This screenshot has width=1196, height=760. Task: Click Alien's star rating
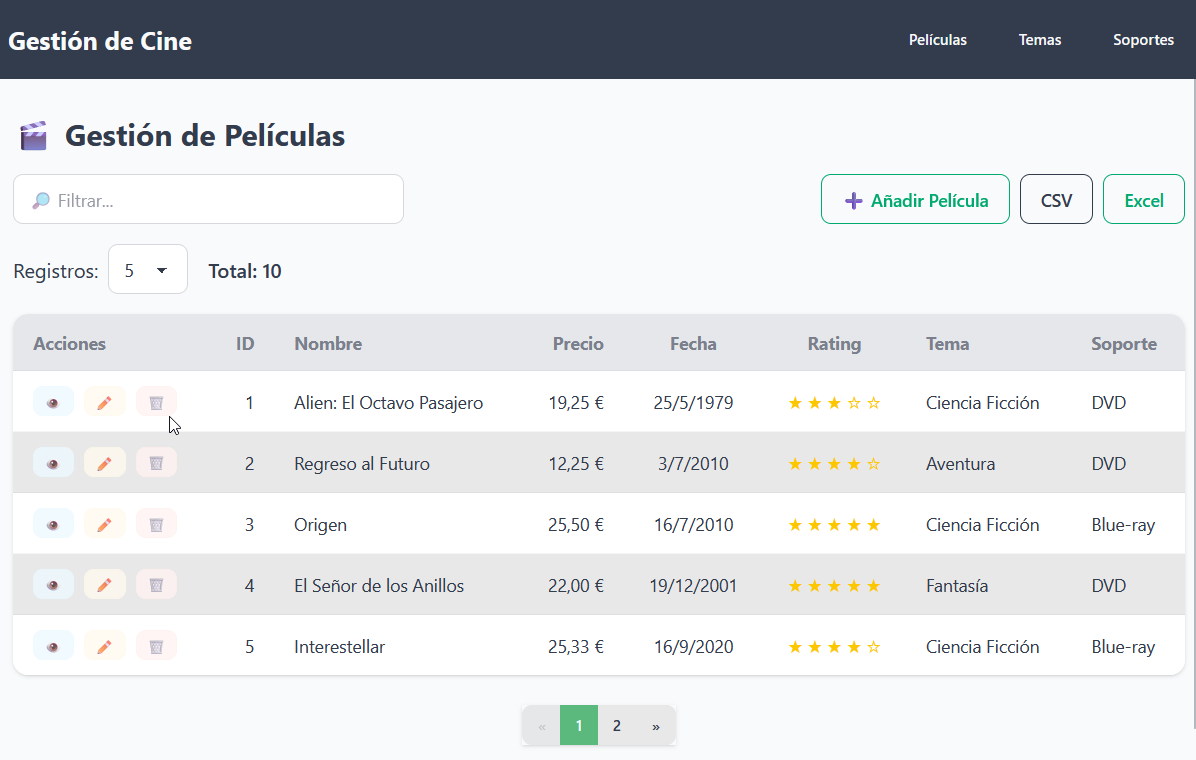point(834,403)
